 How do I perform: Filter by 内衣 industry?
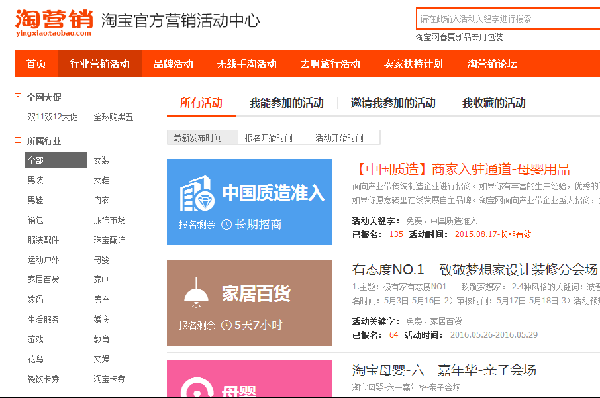[x=101, y=200]
